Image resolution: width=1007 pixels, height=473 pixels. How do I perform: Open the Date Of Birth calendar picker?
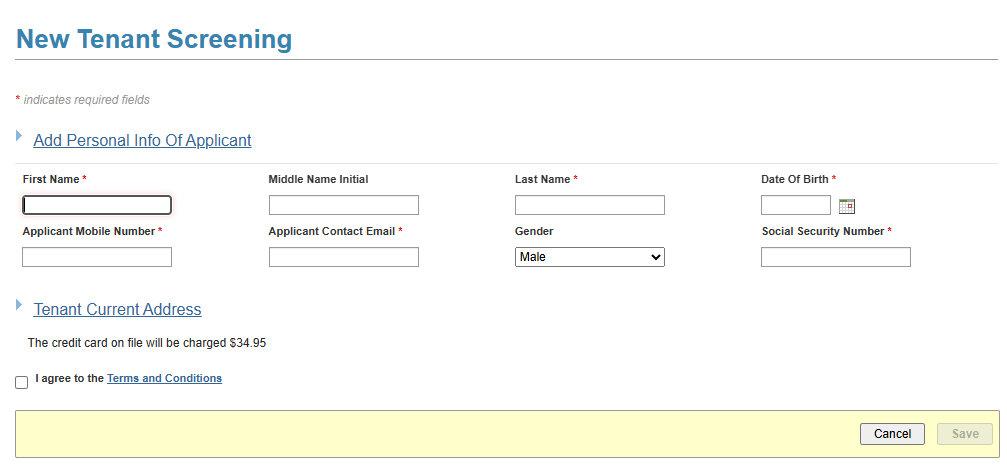pyautogui.click(x=847, y=206)
